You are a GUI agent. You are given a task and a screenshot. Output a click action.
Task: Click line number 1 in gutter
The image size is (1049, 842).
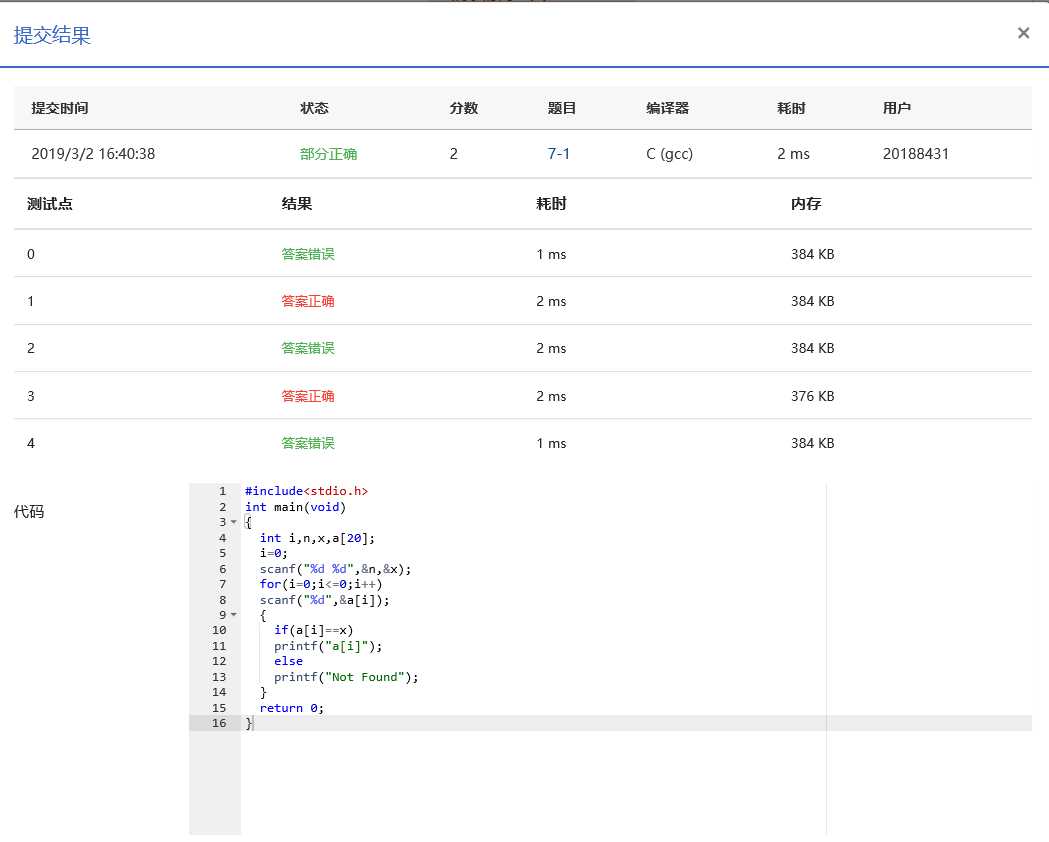tap(223, 491)
